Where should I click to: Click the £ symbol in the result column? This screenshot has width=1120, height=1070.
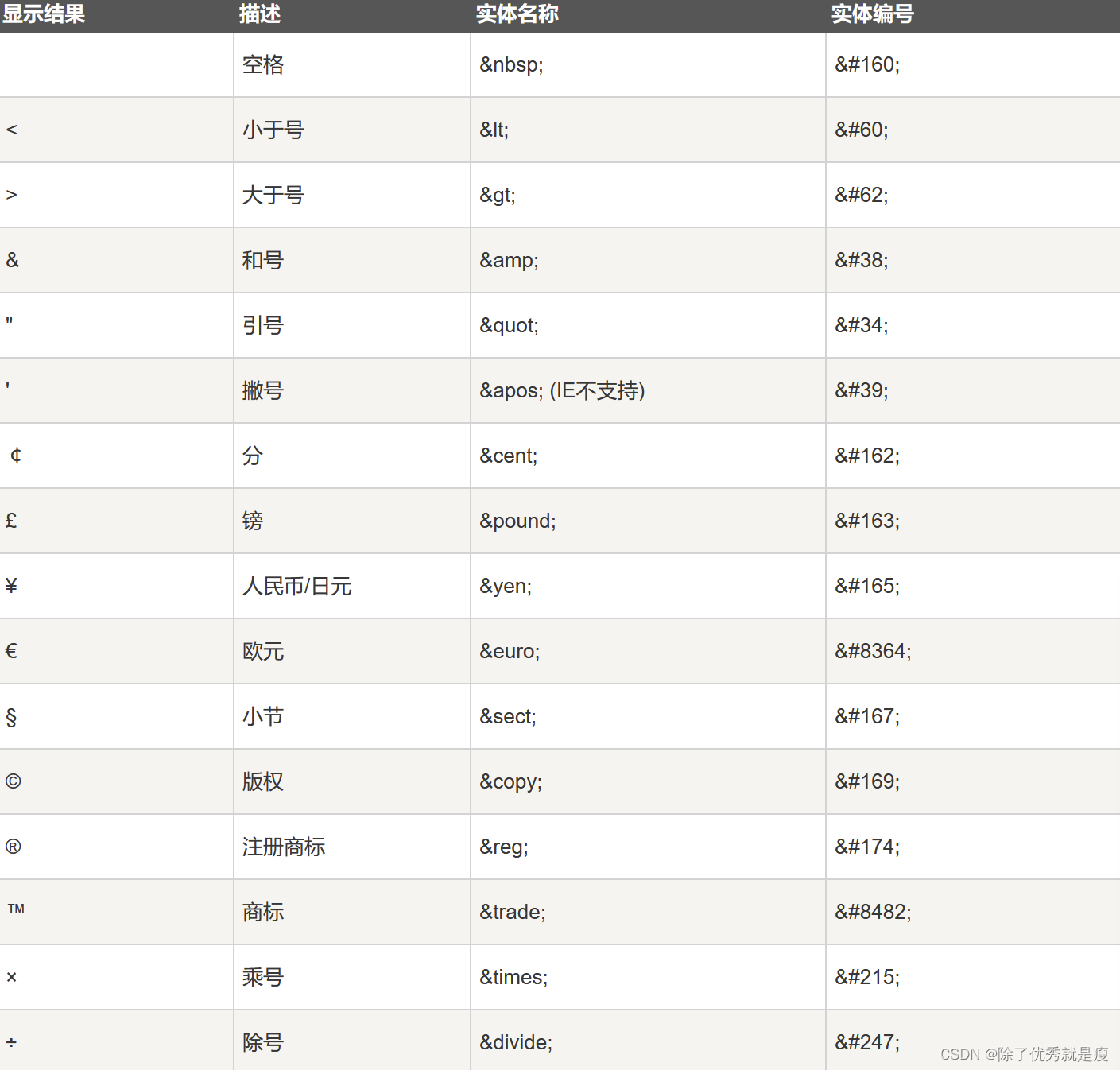pyautogui.click(x=11, y=521)
